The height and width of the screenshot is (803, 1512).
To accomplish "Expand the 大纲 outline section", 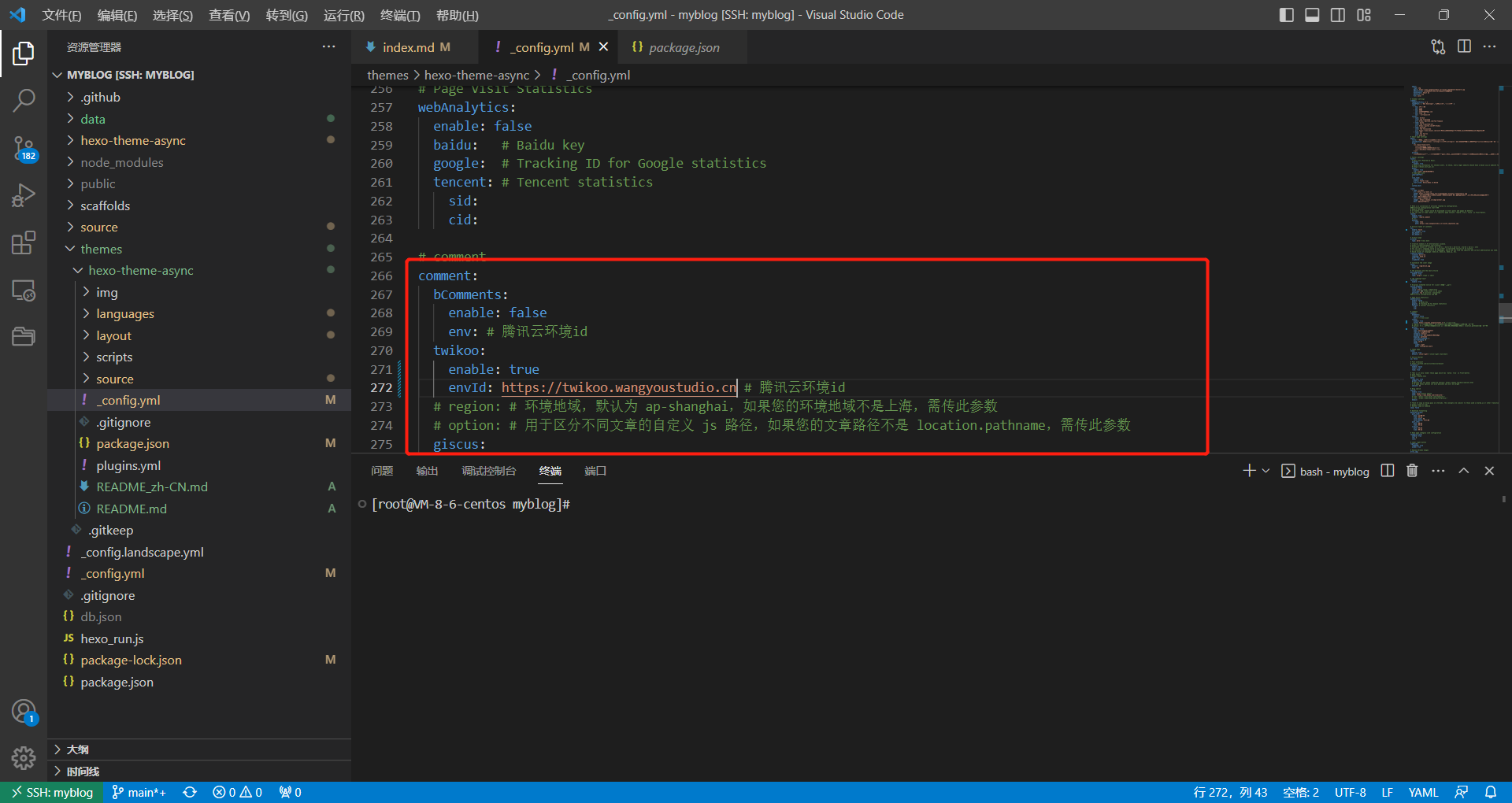I will pyautogui.click(x=199, y=749).
